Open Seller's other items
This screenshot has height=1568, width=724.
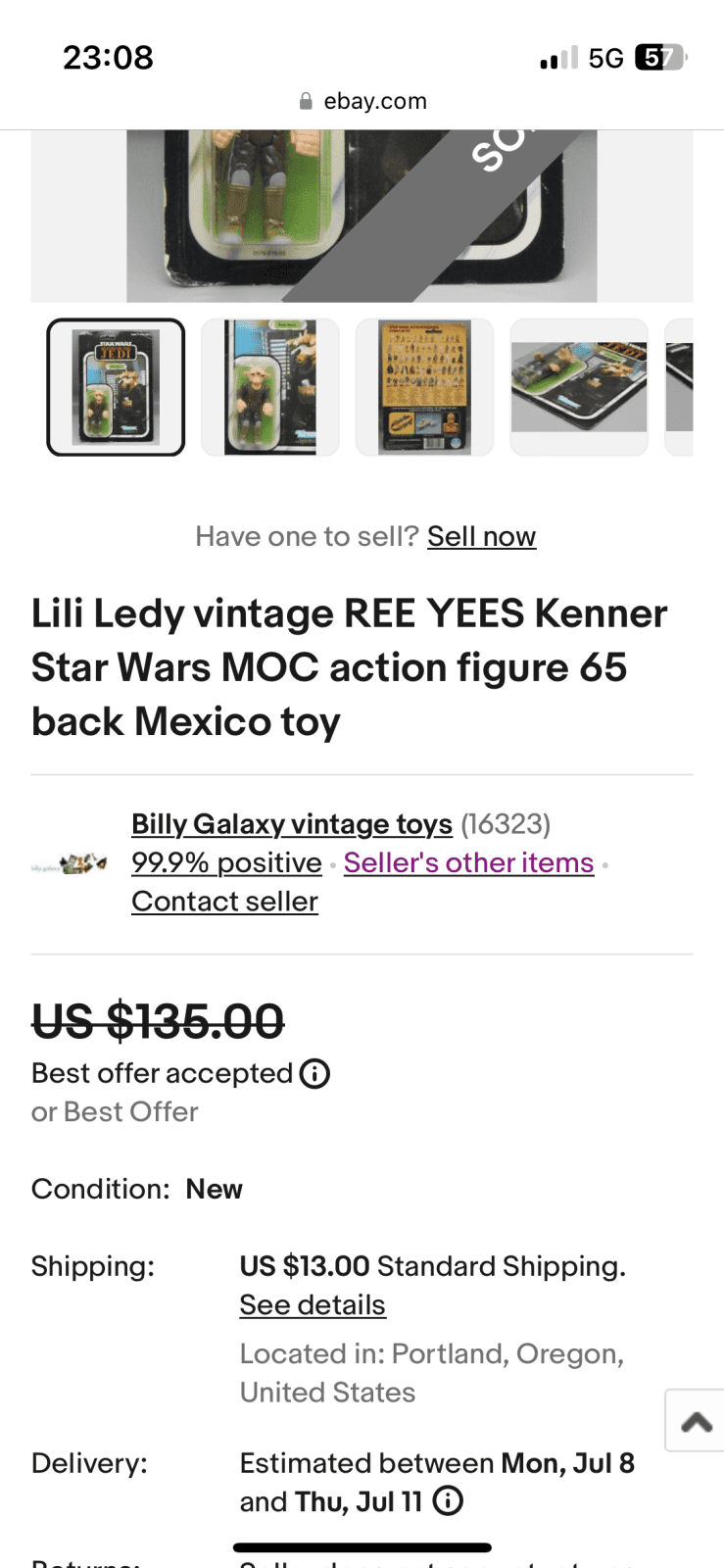pos(468,863)
